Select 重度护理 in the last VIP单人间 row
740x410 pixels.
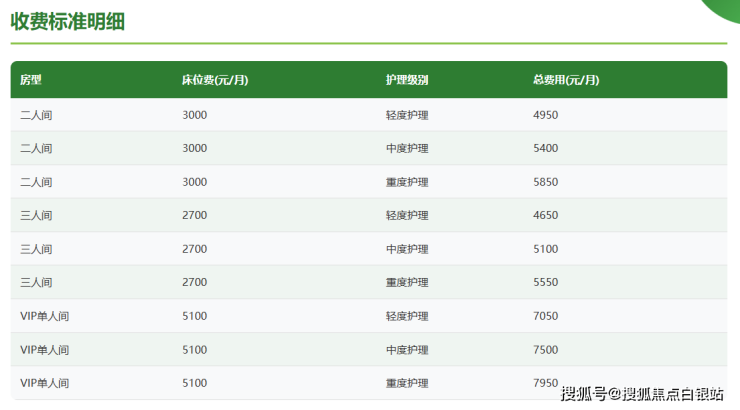(407, 383)
